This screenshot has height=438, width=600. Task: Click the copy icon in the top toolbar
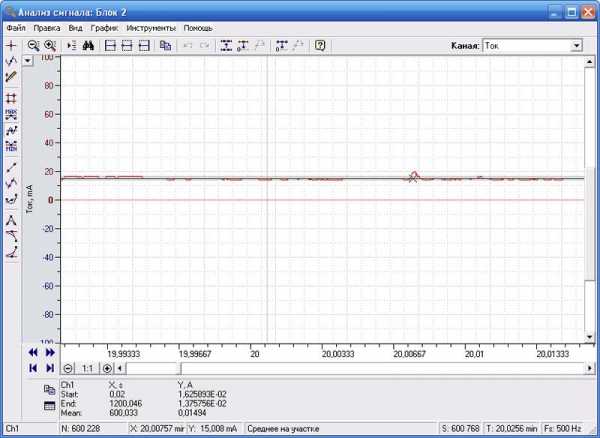point(166,45)
